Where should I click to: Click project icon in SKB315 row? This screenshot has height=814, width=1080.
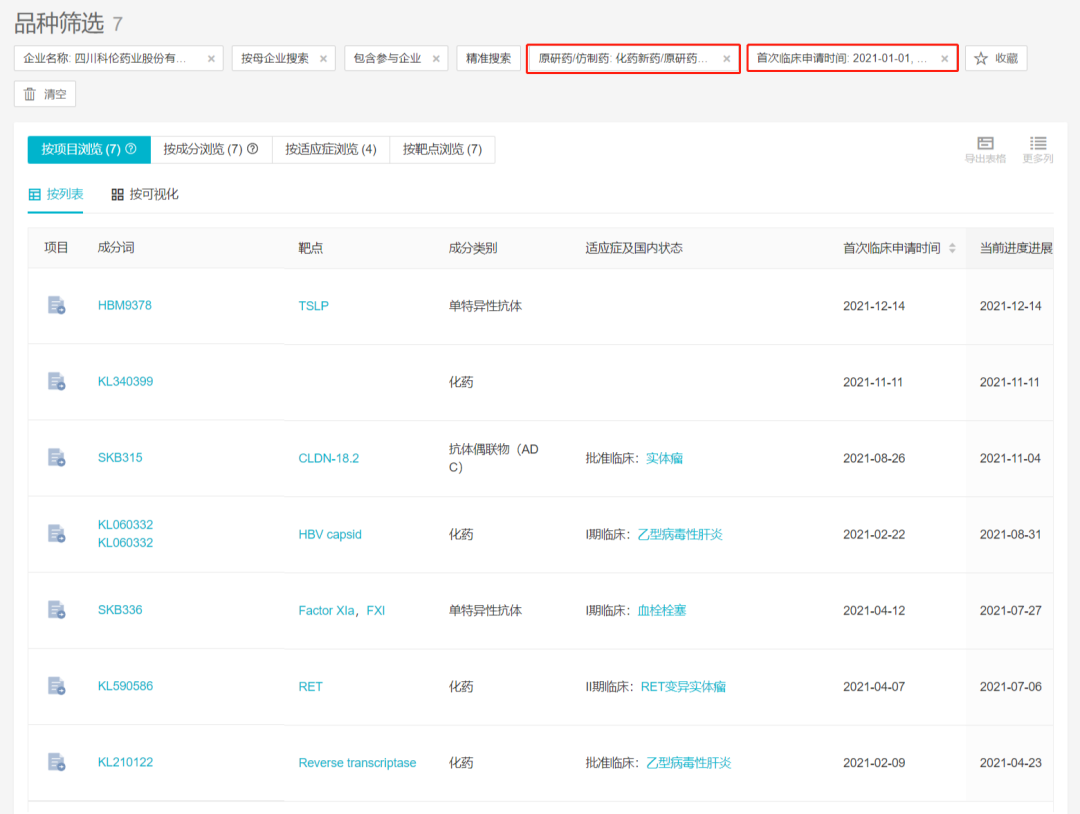[x=57, y=457]
